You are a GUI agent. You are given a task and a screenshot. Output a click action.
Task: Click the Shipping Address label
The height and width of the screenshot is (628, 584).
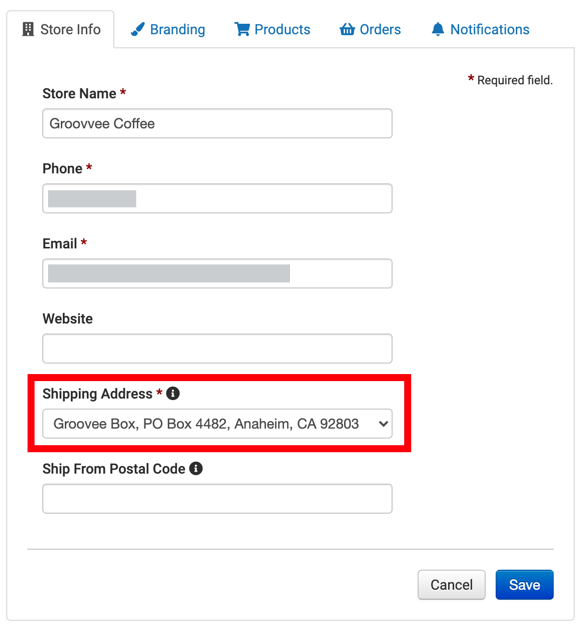pyautogui.click(x=97, y=394)
